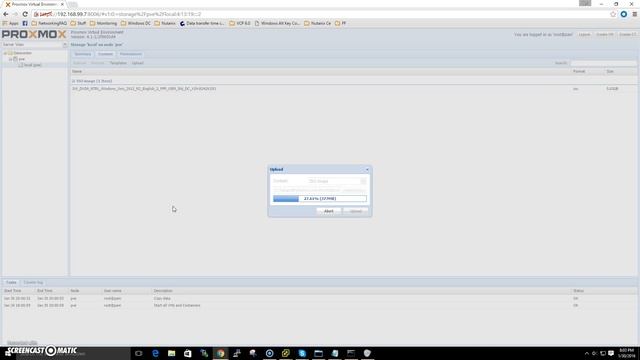Open the Facebook bookmark icon
The width and height of the screenshot is (640, 360).
25,23
